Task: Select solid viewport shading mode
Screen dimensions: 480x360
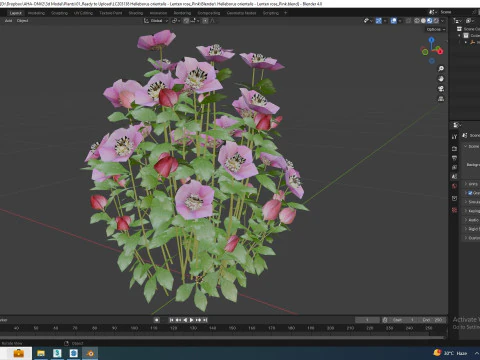Action: click(423, 21)
